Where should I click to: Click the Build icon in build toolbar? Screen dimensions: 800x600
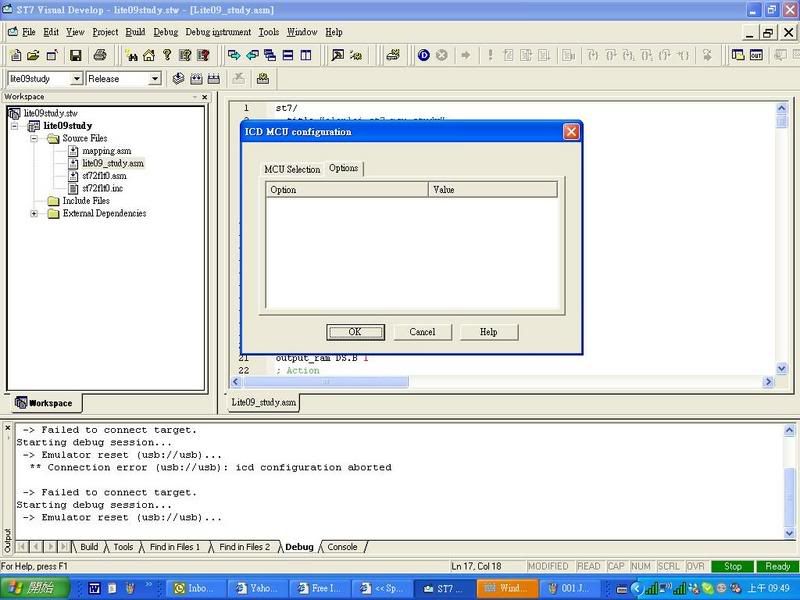[196, 79]
